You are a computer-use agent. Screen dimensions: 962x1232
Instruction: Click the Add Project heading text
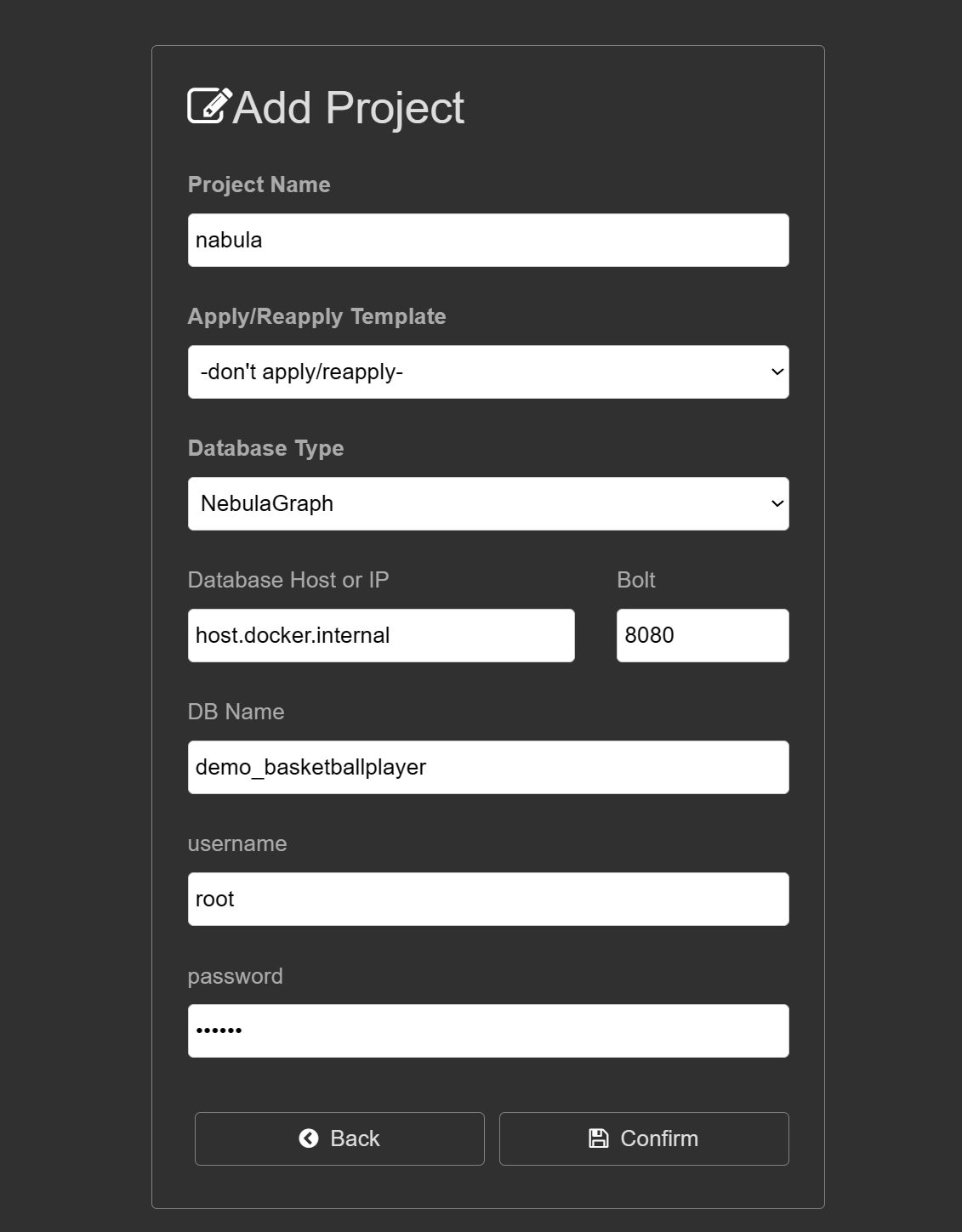348,108
